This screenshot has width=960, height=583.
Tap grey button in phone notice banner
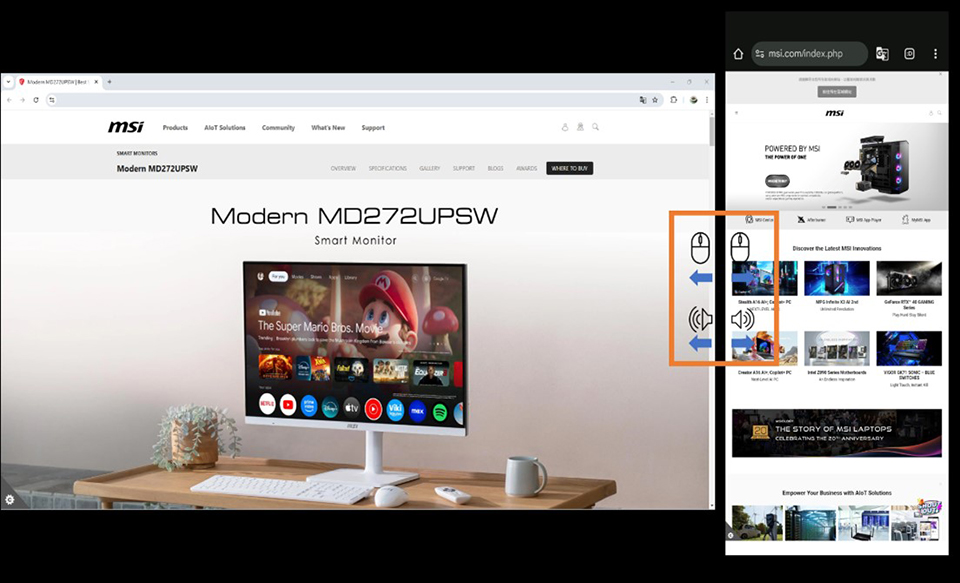(x=837, y=91)
